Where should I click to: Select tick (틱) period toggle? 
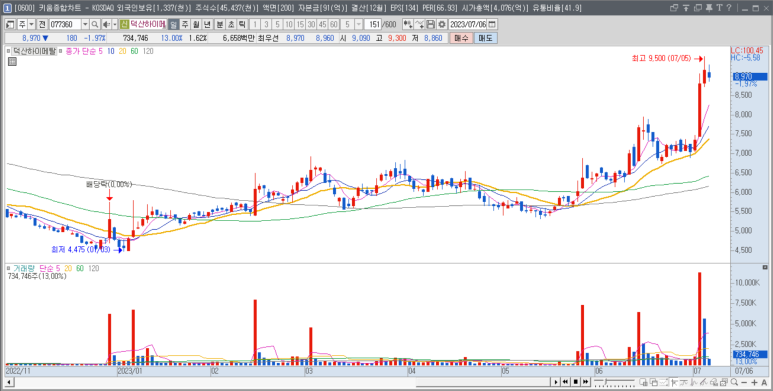click(243, 24)
